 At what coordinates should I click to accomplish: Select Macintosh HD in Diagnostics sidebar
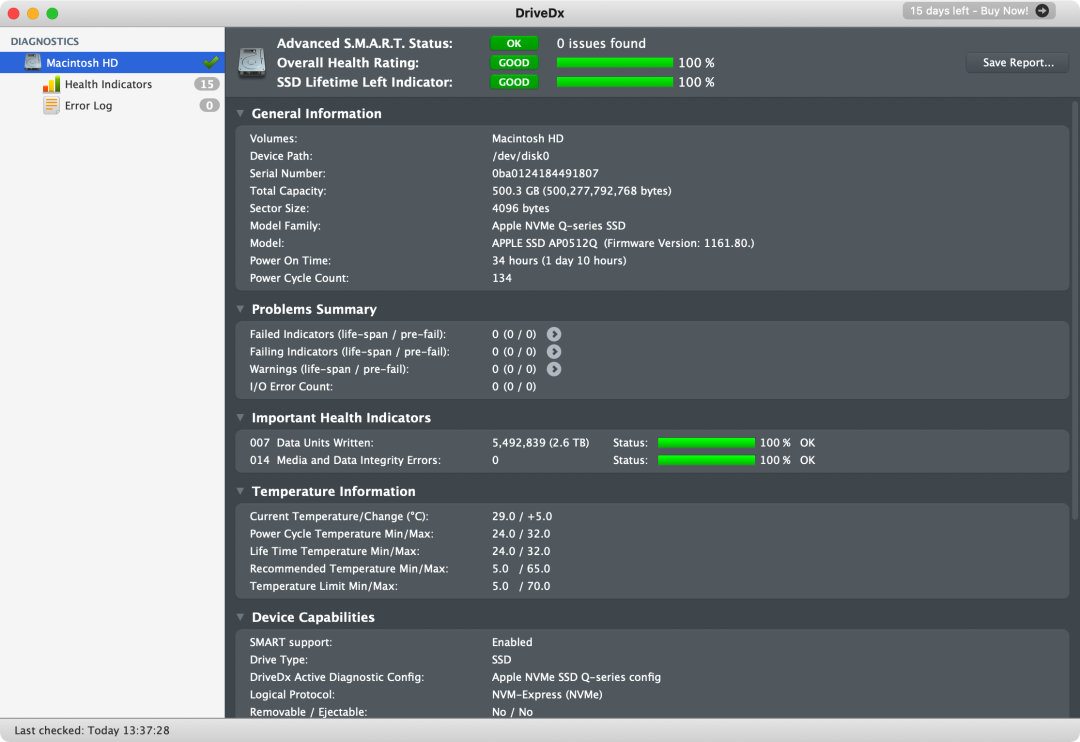(112, 62)
